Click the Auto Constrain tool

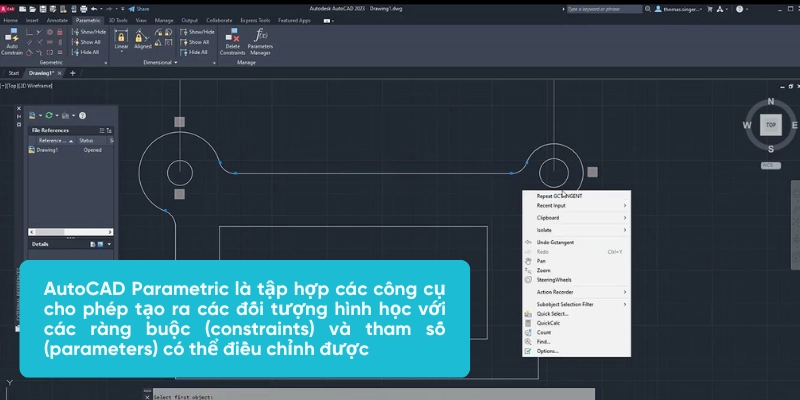(x=11, y=42)
